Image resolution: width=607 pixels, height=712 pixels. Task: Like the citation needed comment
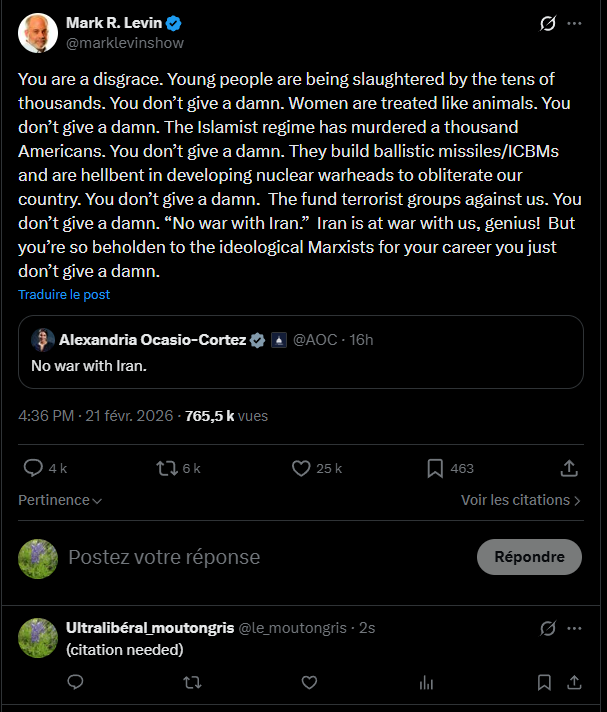[309, 683]
